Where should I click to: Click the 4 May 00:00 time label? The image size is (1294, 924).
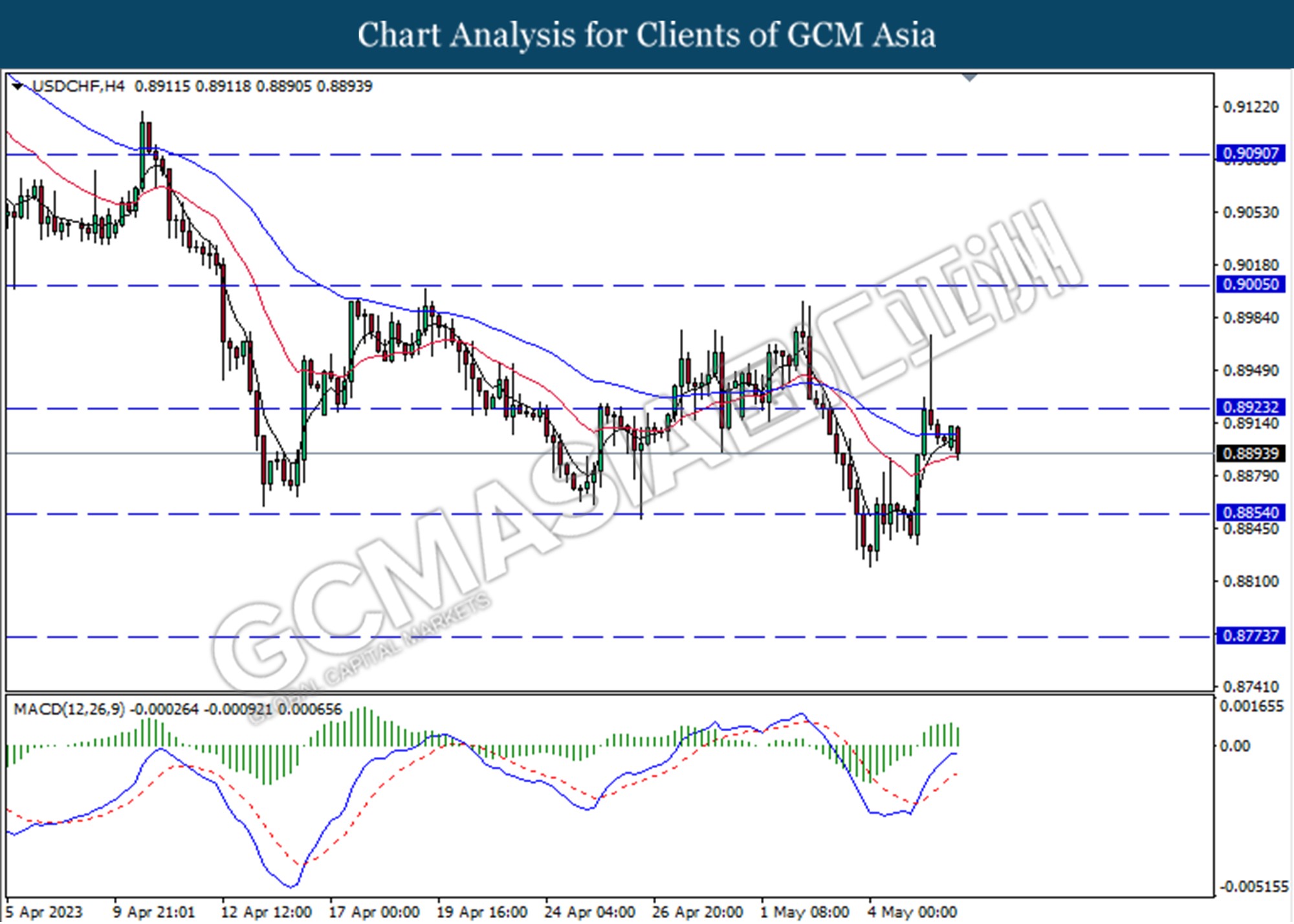pos(912,912)
